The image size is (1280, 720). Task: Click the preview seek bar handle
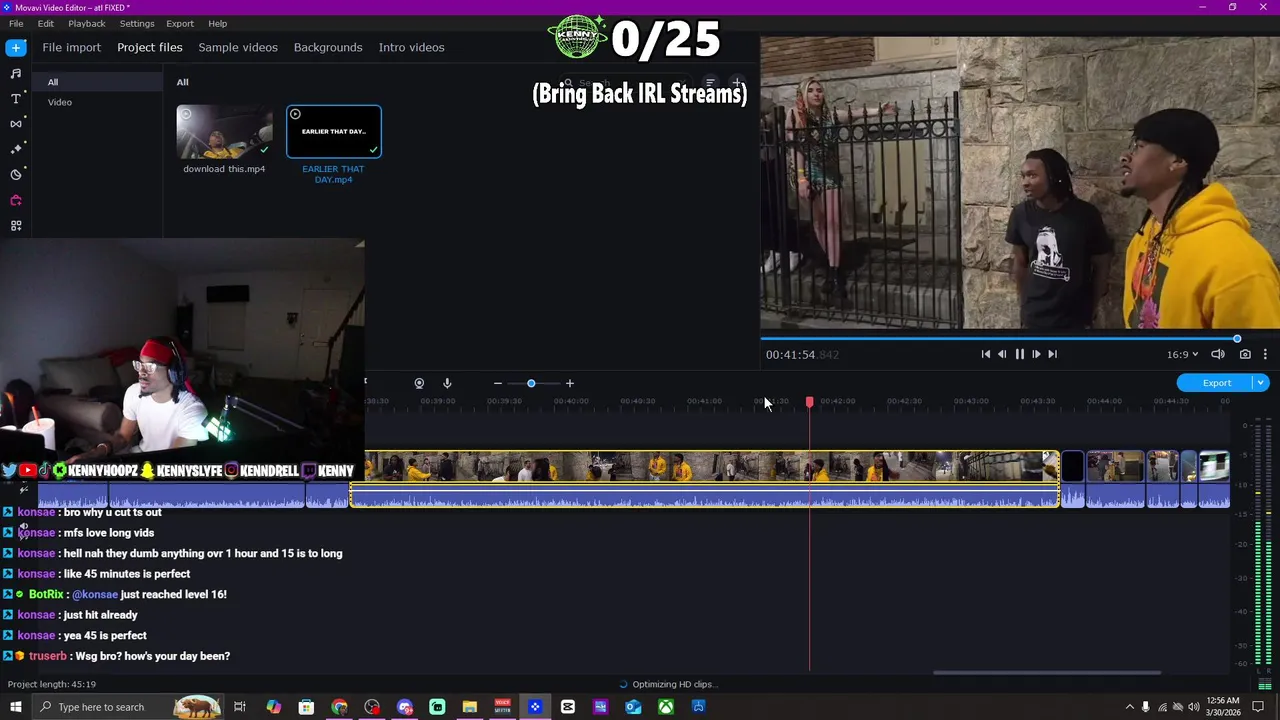1237,339
